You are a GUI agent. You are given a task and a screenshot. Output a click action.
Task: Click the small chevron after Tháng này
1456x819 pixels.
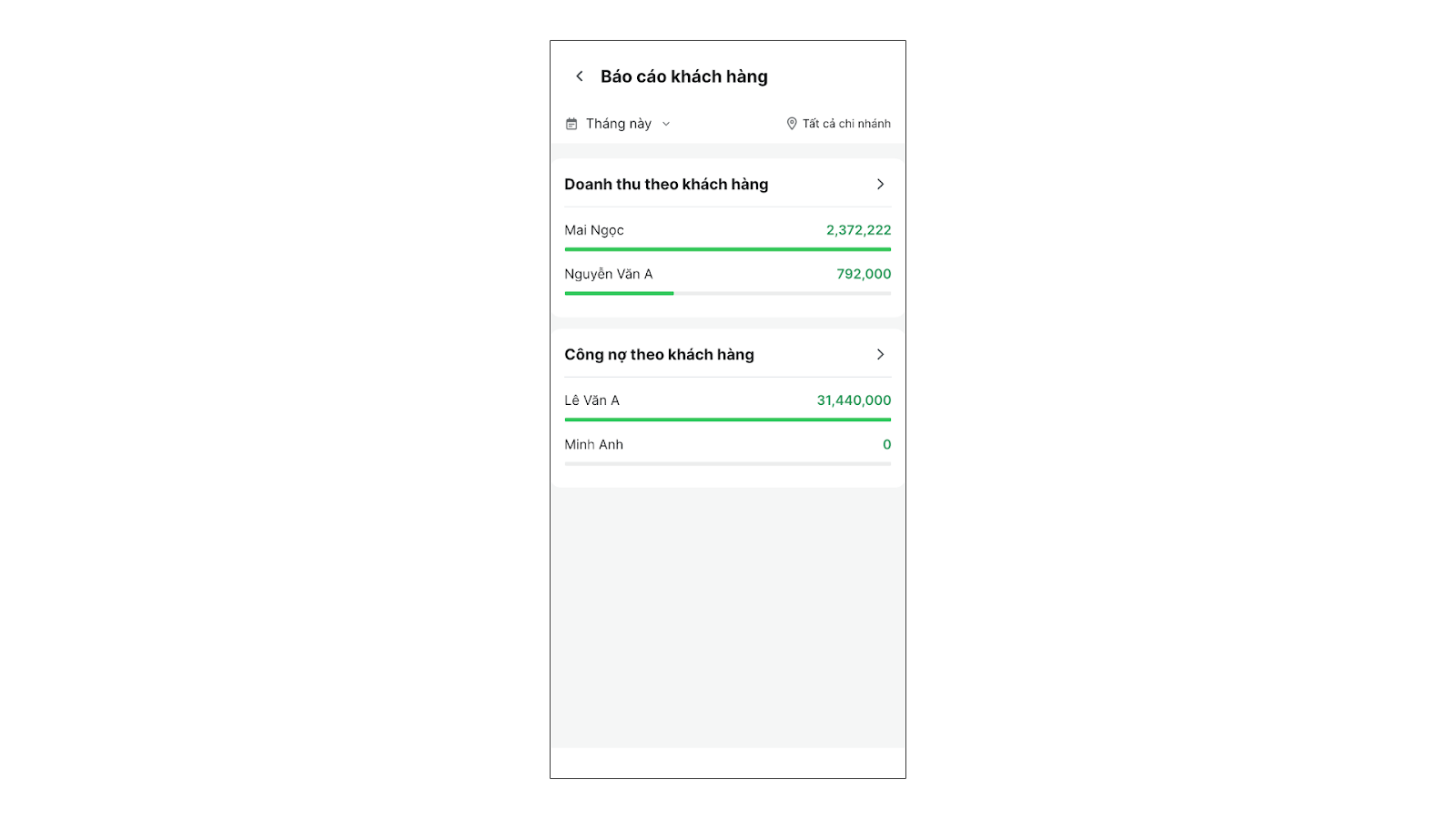click(x=666, y=124)
